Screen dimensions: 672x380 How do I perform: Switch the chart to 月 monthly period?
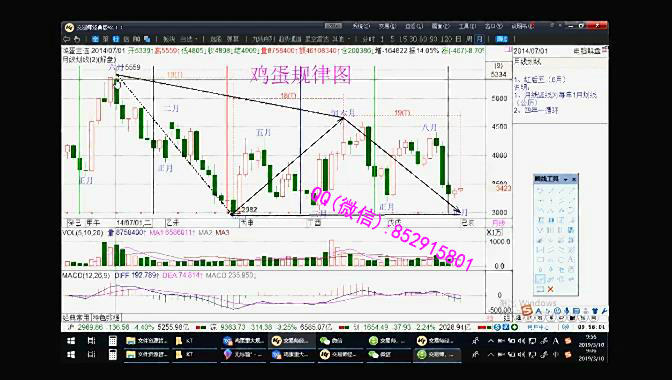point(480,39)
